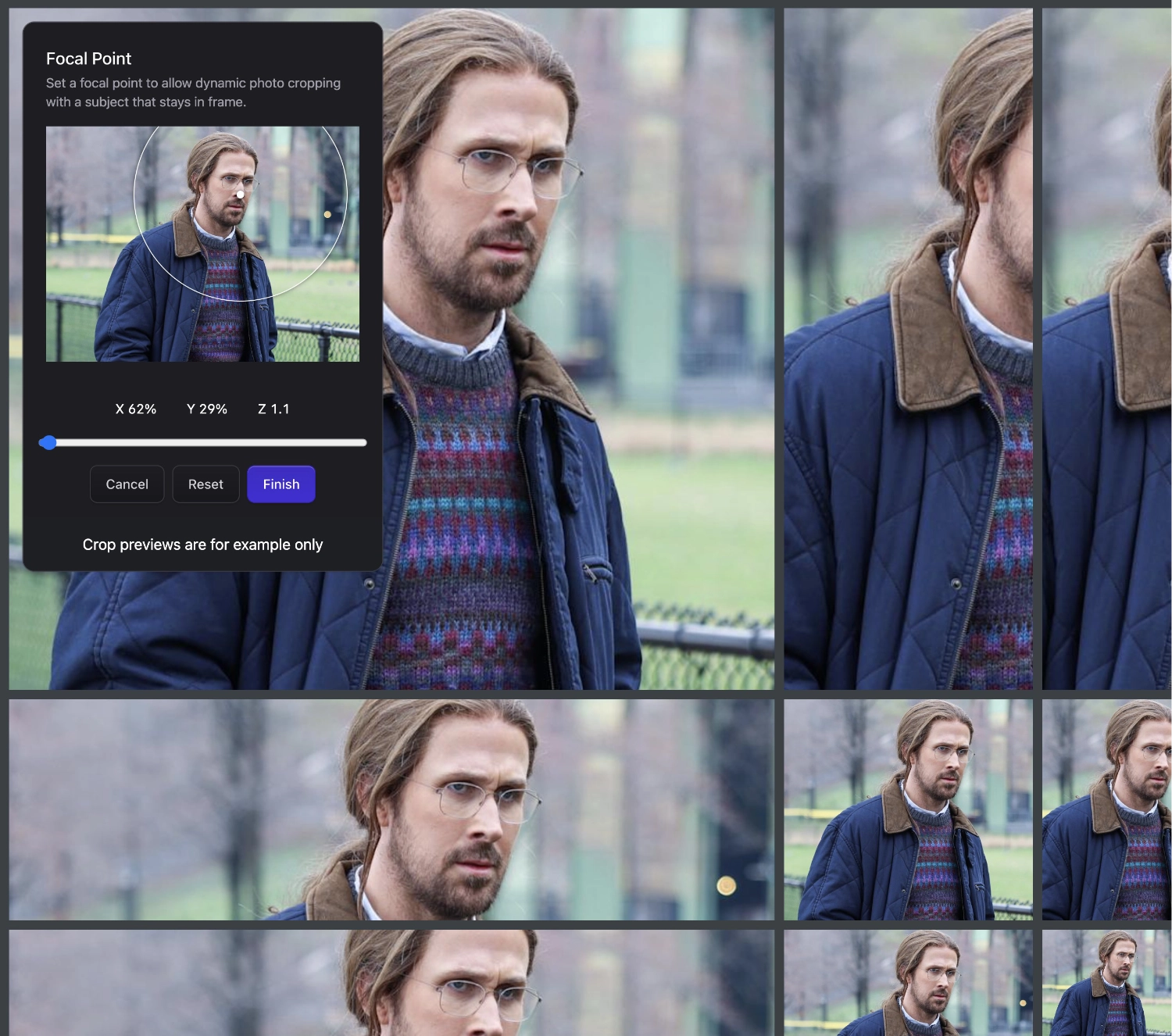Click the yellow dot inside the focal circle

tap(327, 214)
